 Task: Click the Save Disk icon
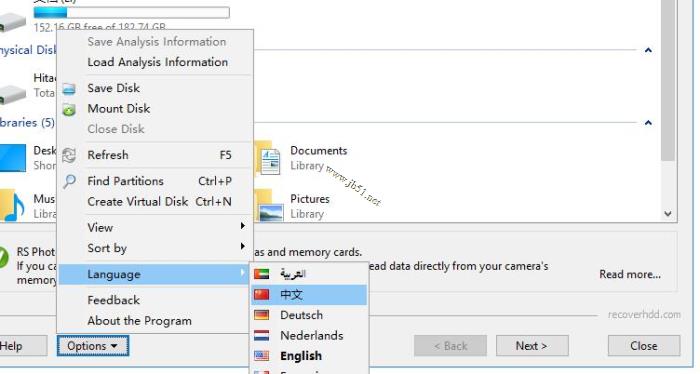(x=69, y=89)
